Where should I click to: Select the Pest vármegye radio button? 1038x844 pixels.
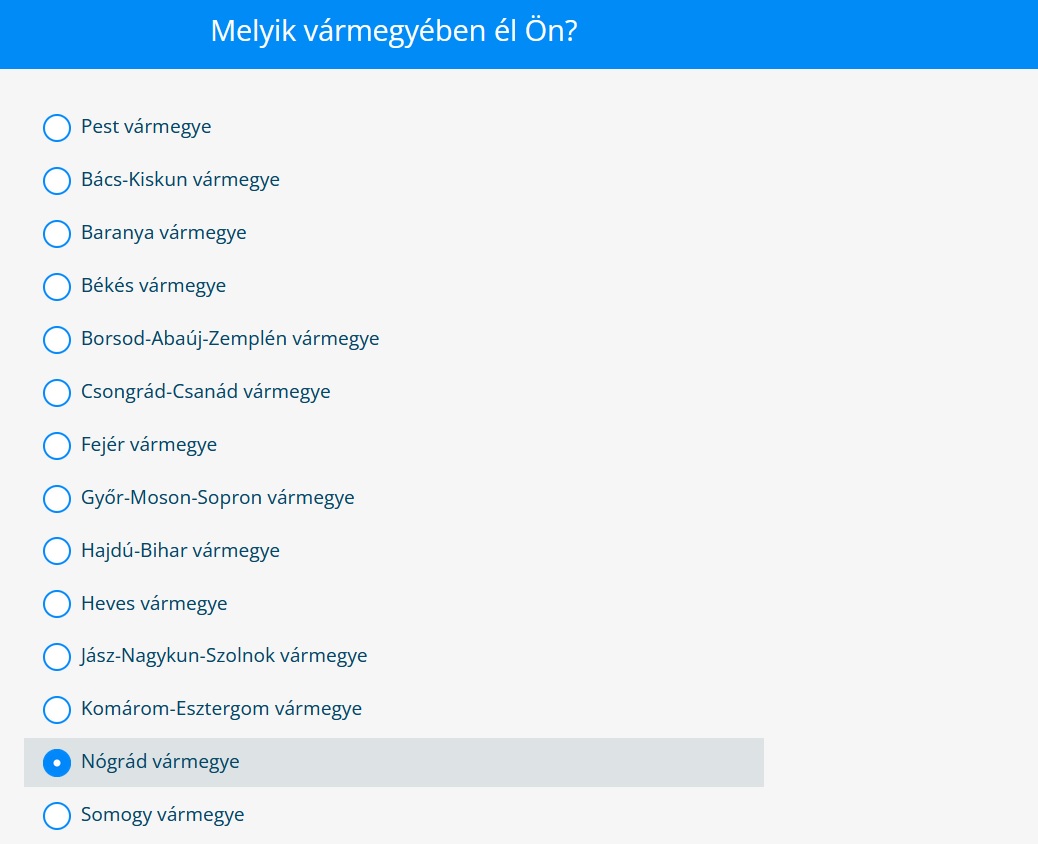[x=57, y=128]
